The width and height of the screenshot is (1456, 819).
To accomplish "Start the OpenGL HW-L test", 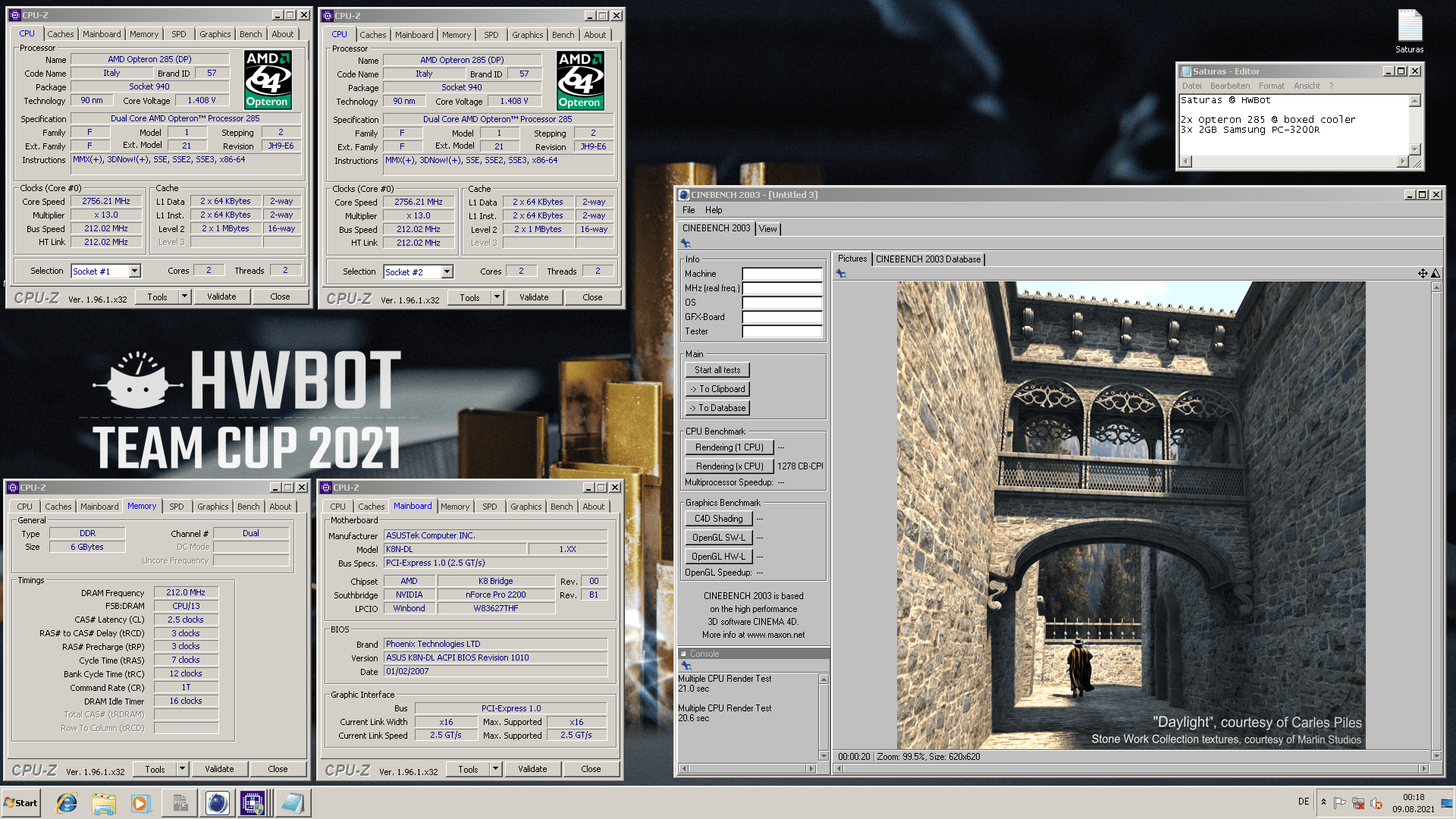I will [719, 557].
